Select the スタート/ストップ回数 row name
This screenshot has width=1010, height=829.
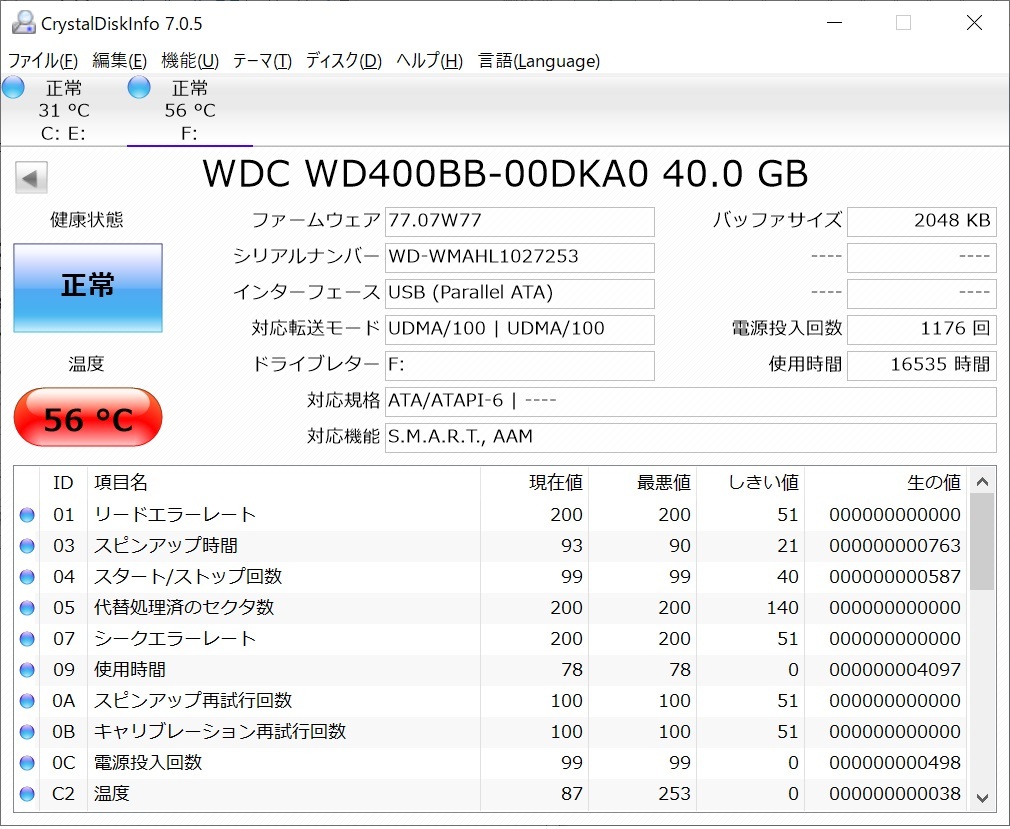(188, 576)
